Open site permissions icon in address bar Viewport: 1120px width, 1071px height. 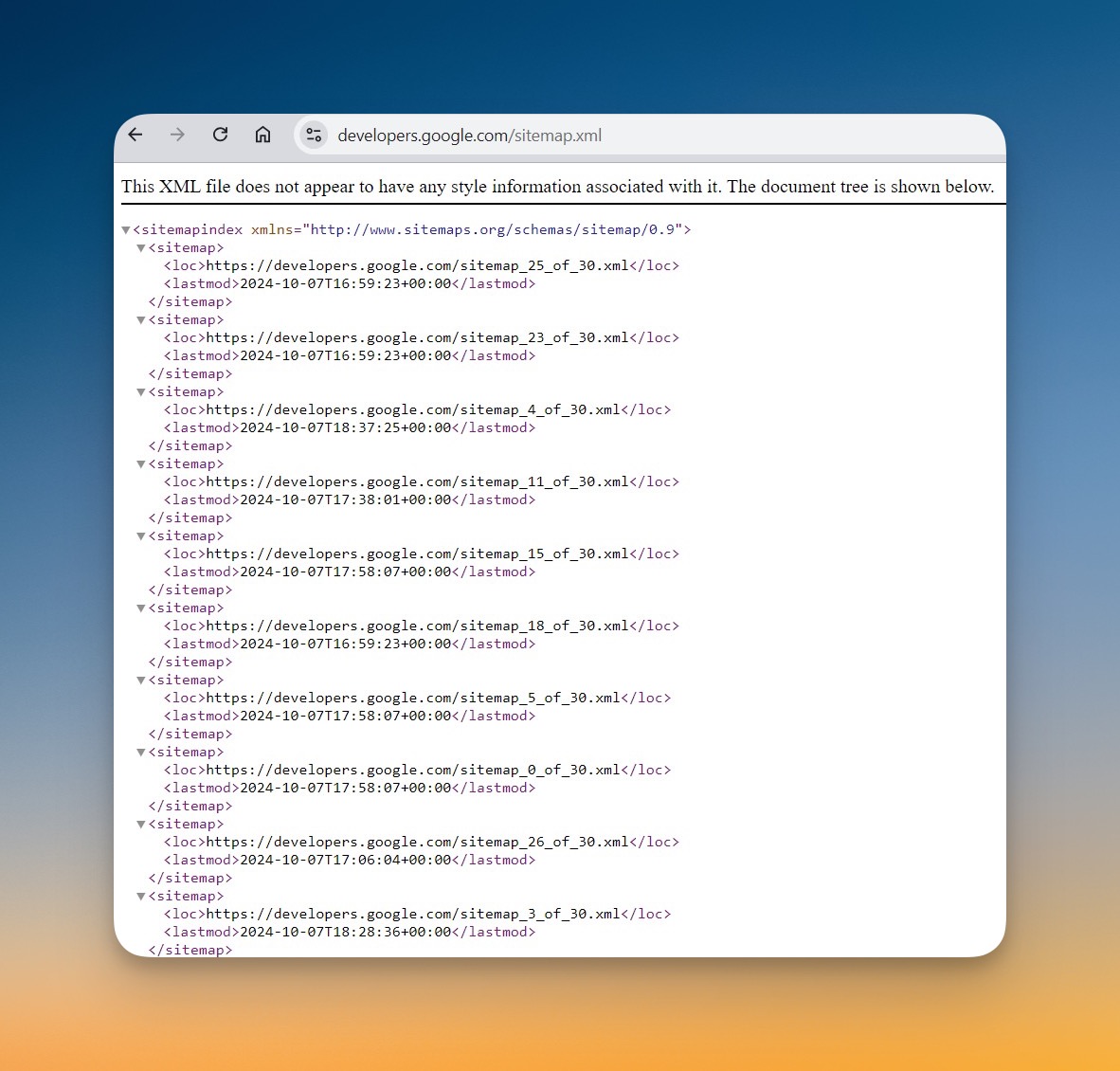click(x=314, y=135)
